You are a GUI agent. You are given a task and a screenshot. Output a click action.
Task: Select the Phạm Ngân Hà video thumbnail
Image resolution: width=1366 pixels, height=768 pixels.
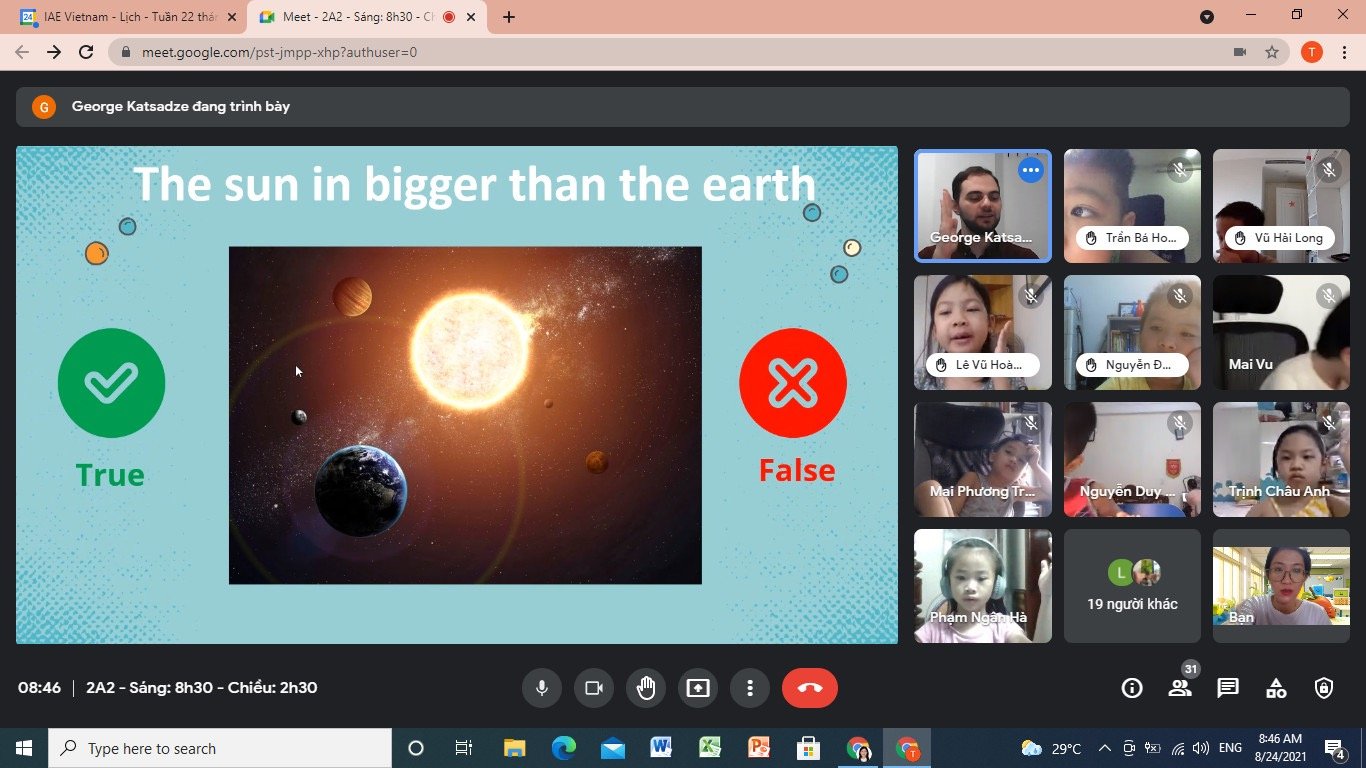[x=982, y=586]
